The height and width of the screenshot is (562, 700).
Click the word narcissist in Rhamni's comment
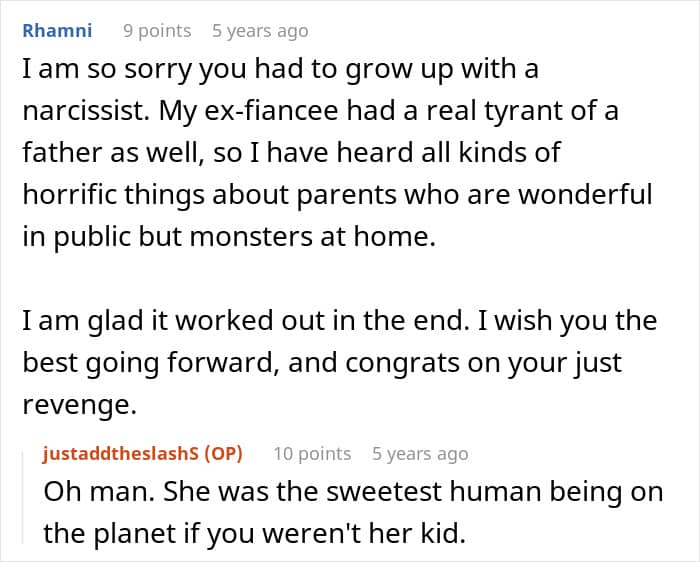(x=85, y=111)
